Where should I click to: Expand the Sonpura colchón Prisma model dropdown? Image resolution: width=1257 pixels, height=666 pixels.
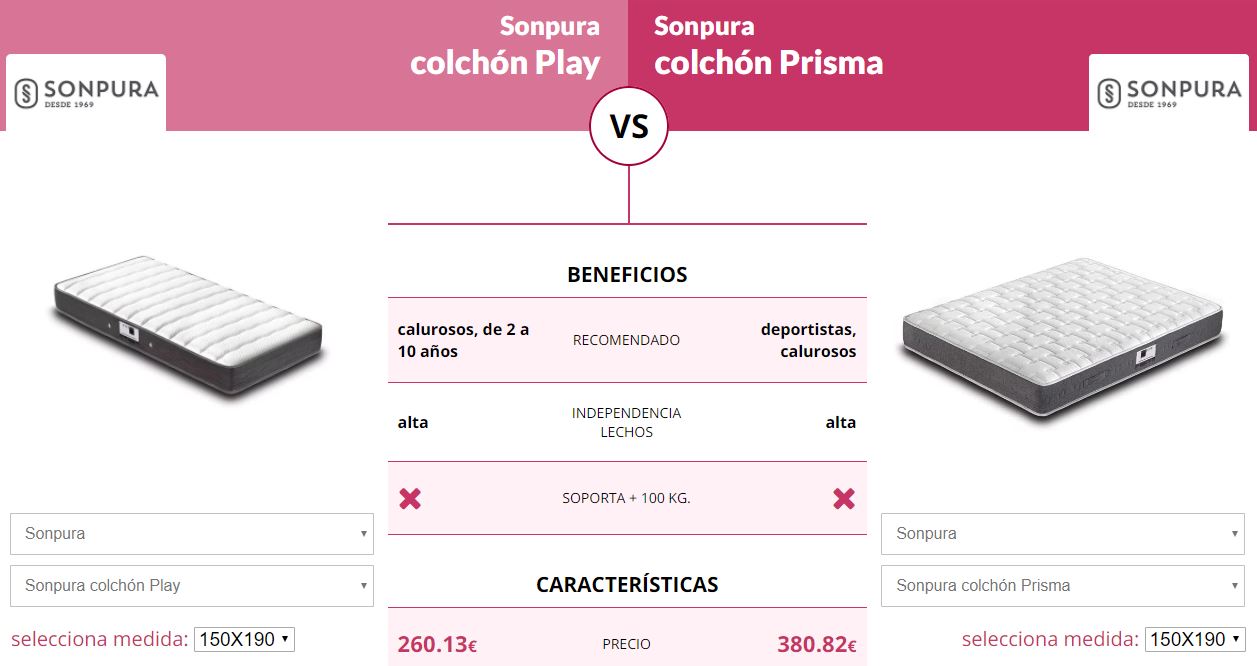point(1063,586)
